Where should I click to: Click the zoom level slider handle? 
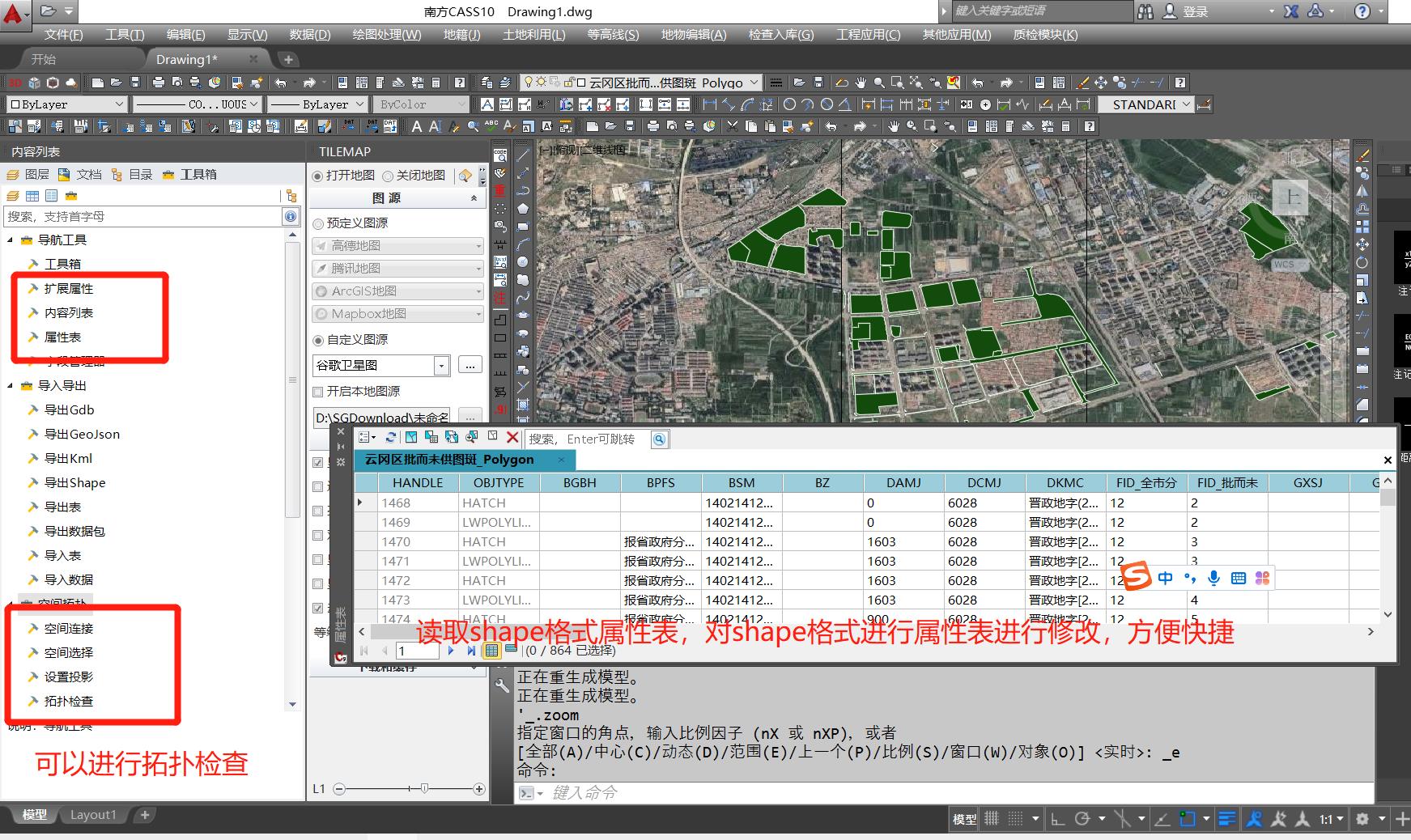pyautogui.click(x=424, y=789)
